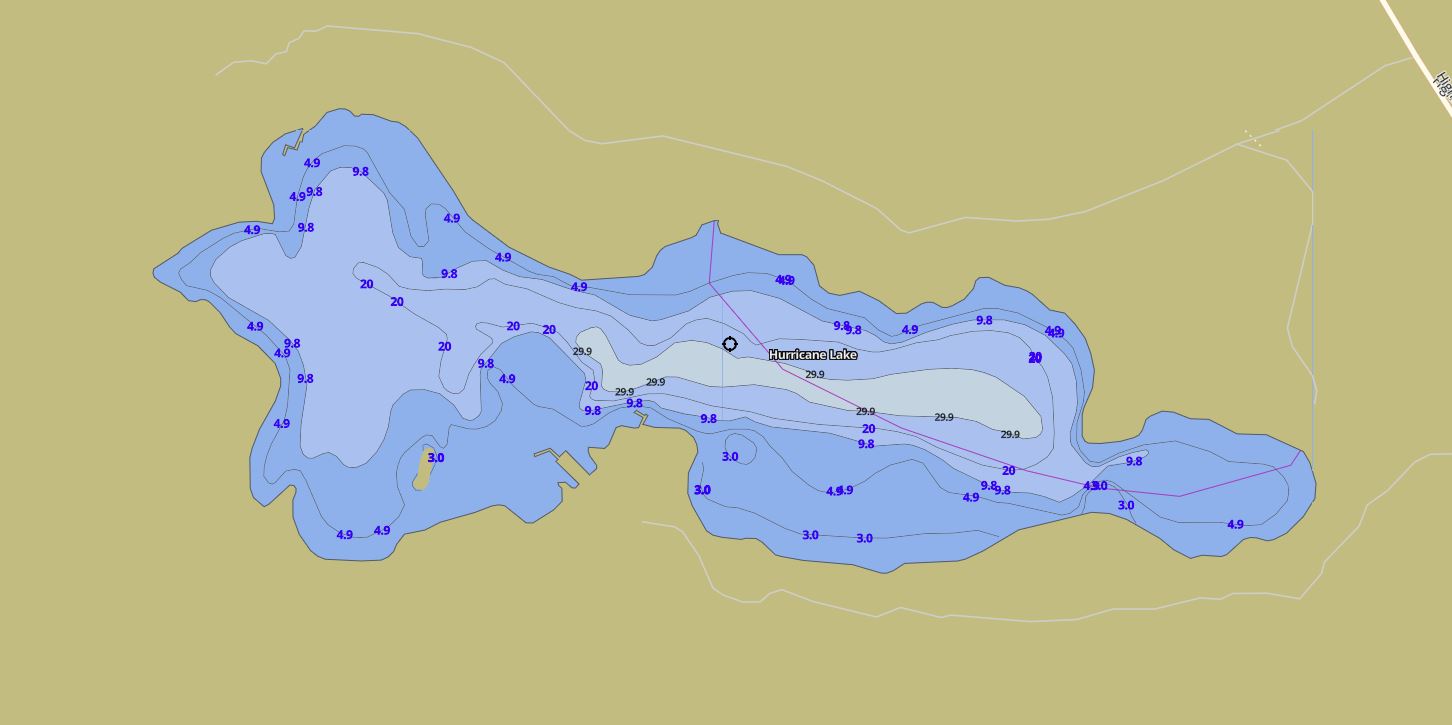Click the crosshair position marker on the lake
This screenshot has width=1452, height=725.
click(x=729, y=344)
